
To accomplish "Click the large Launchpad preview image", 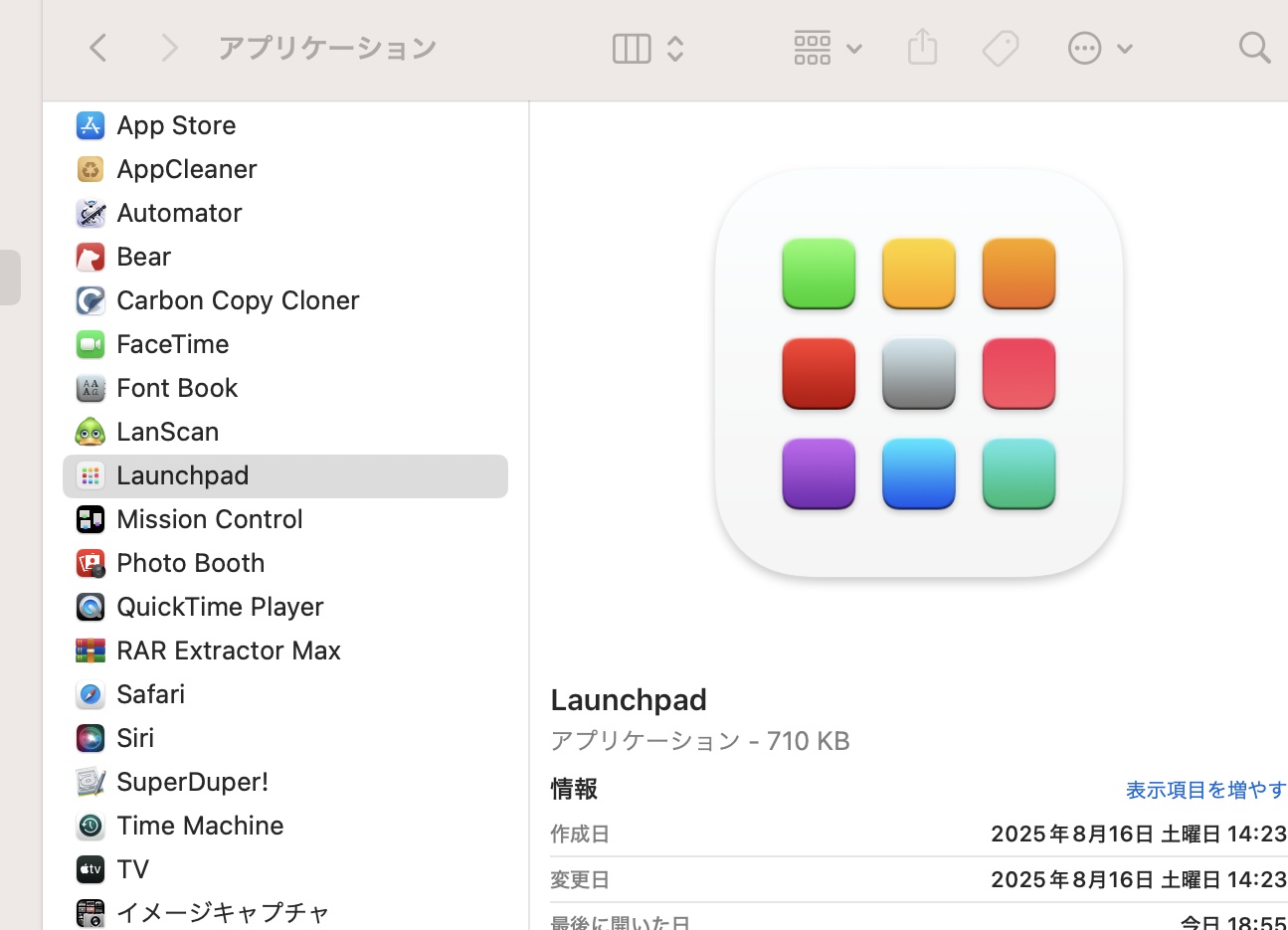I will click(x=919, y=373).
